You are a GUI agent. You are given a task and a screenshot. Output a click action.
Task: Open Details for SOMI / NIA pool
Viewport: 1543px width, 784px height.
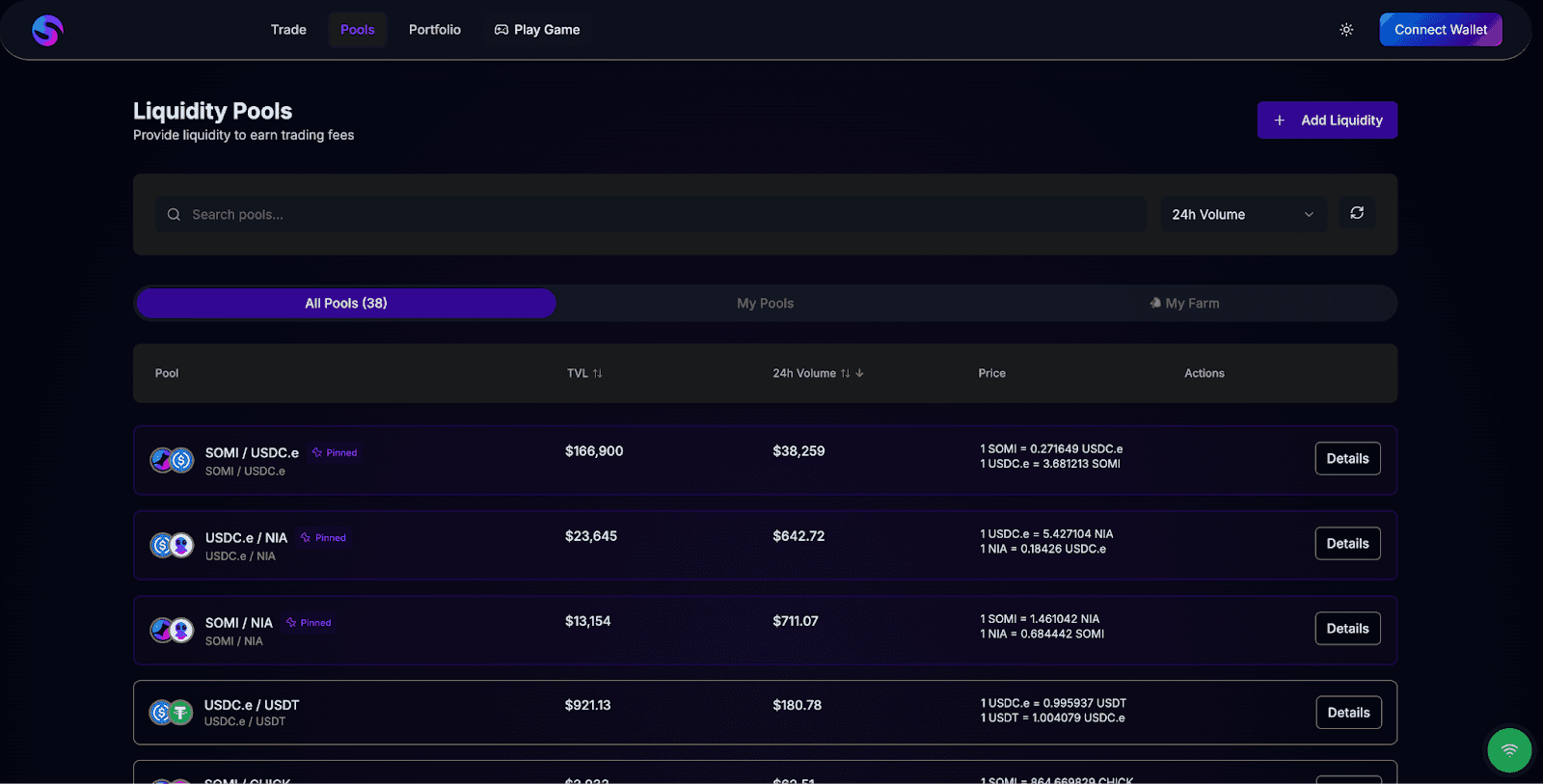[1347, 629]
